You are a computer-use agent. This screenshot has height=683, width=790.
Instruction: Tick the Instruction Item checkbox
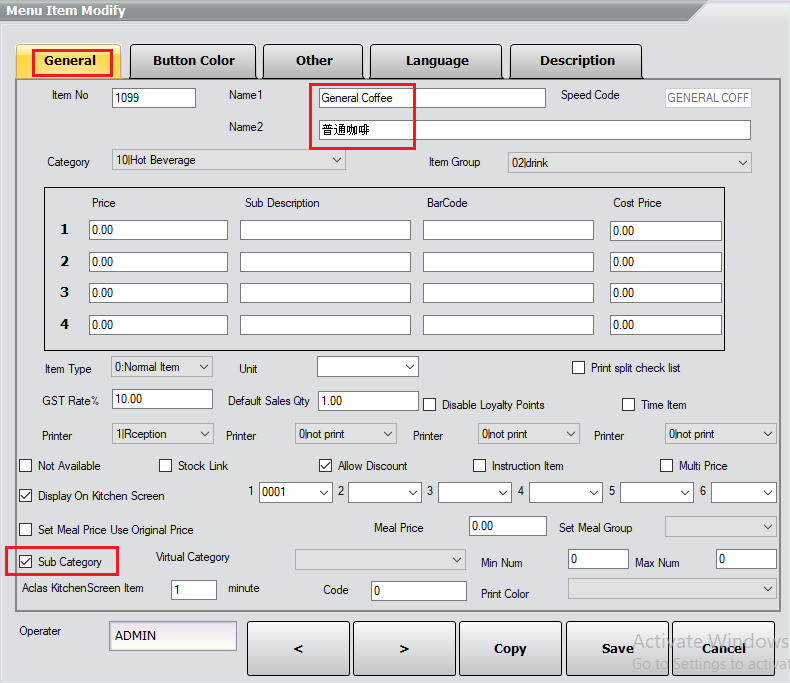coord(480,466)
